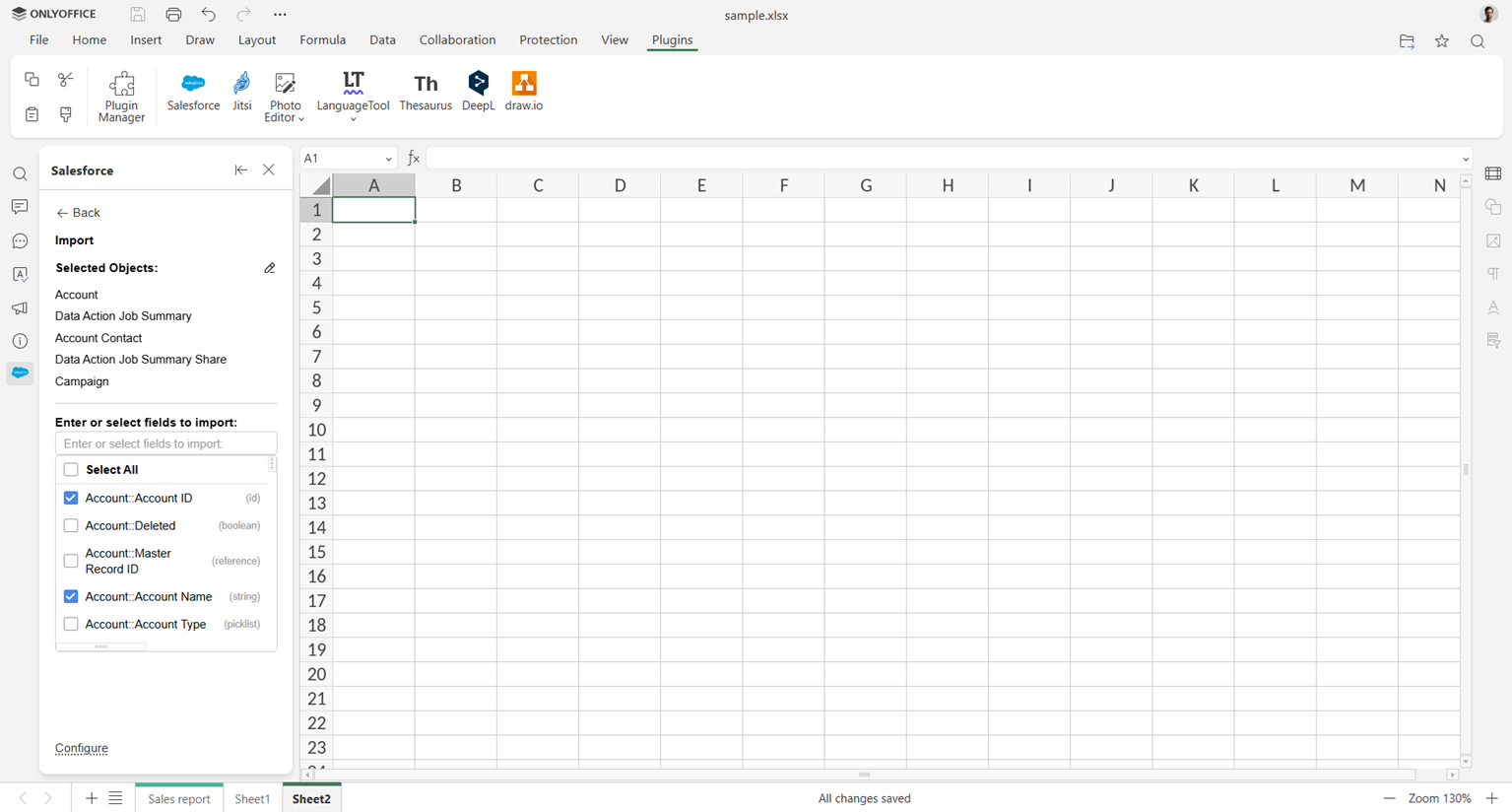Check the Account::Account Type field
The width and height of the screenshot is (1512, 812).
click(71, 624)
